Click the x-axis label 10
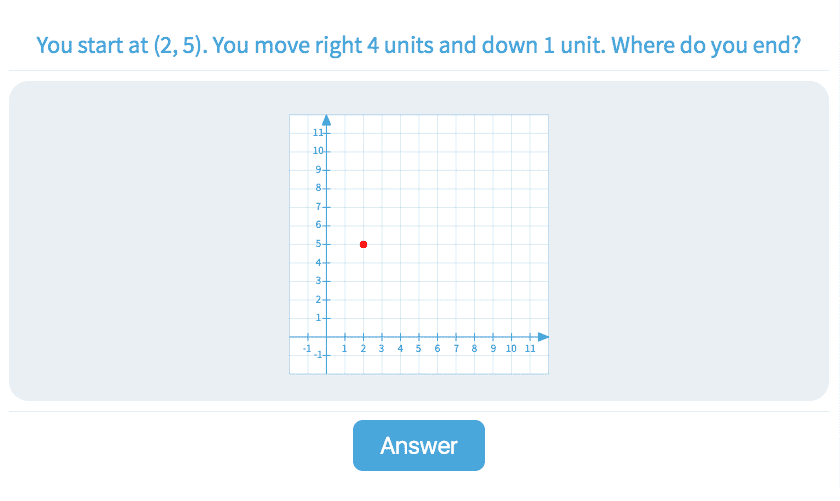Screen dimensions: 840x501 tap(511, 348)
